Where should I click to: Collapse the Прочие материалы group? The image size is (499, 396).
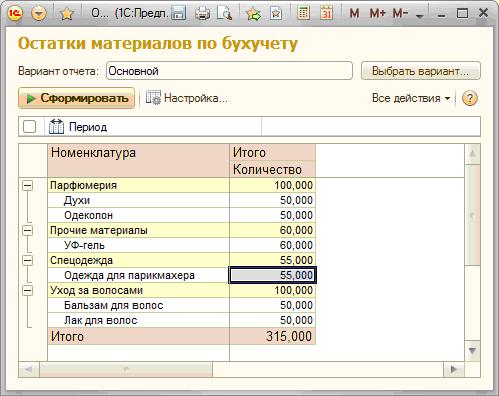[x=28, y=230]
